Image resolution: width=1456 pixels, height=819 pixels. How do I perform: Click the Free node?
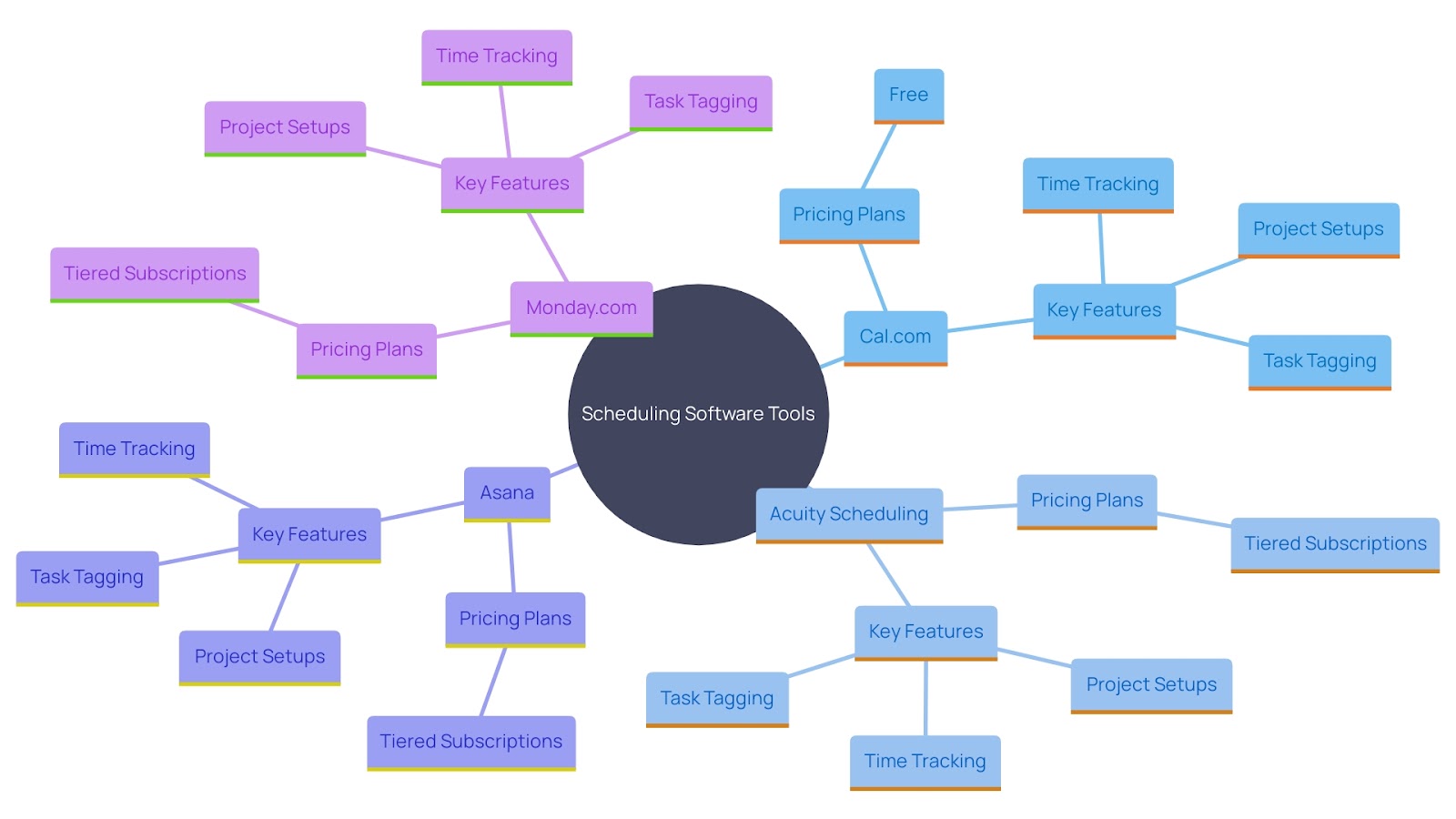click(909, 96)
